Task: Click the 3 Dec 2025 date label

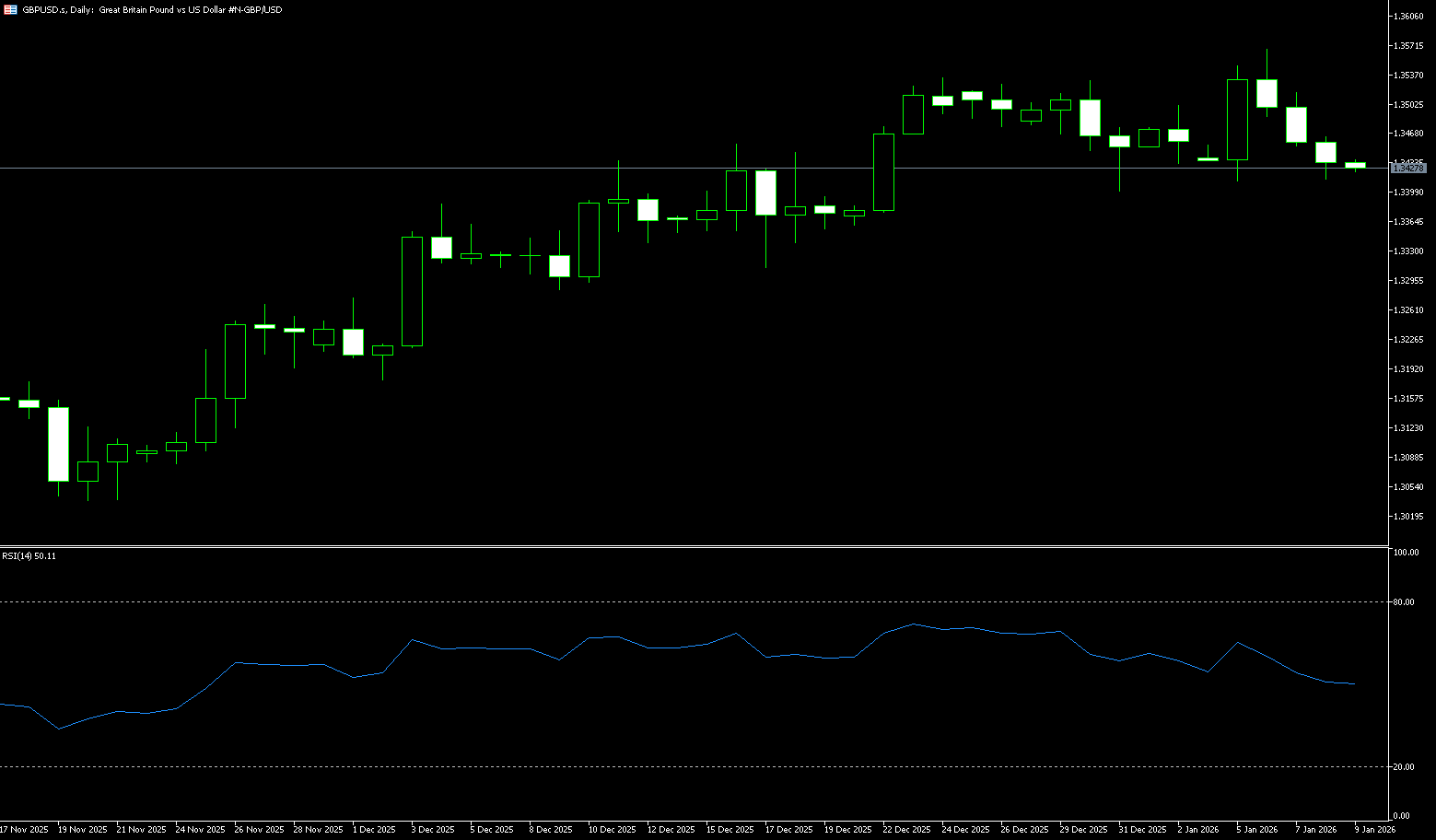Action: coord(432,830)
